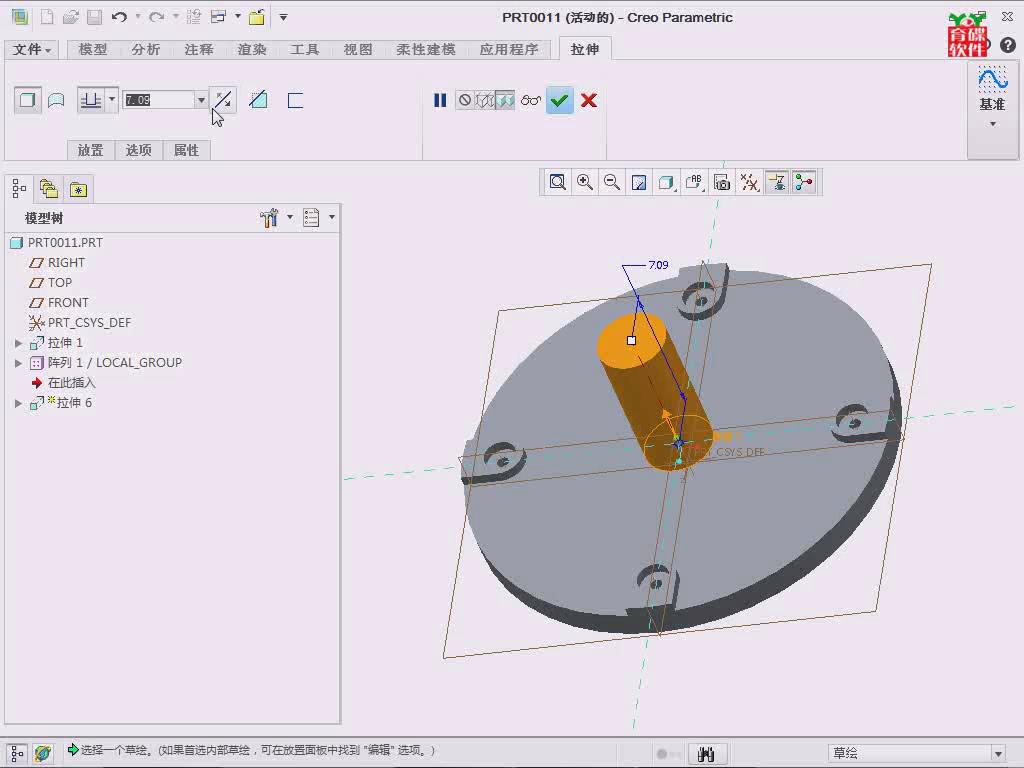Screen dimensions: 1024x768
Task: Open the depth type dropdown arrow
Action: click(112, 100)
